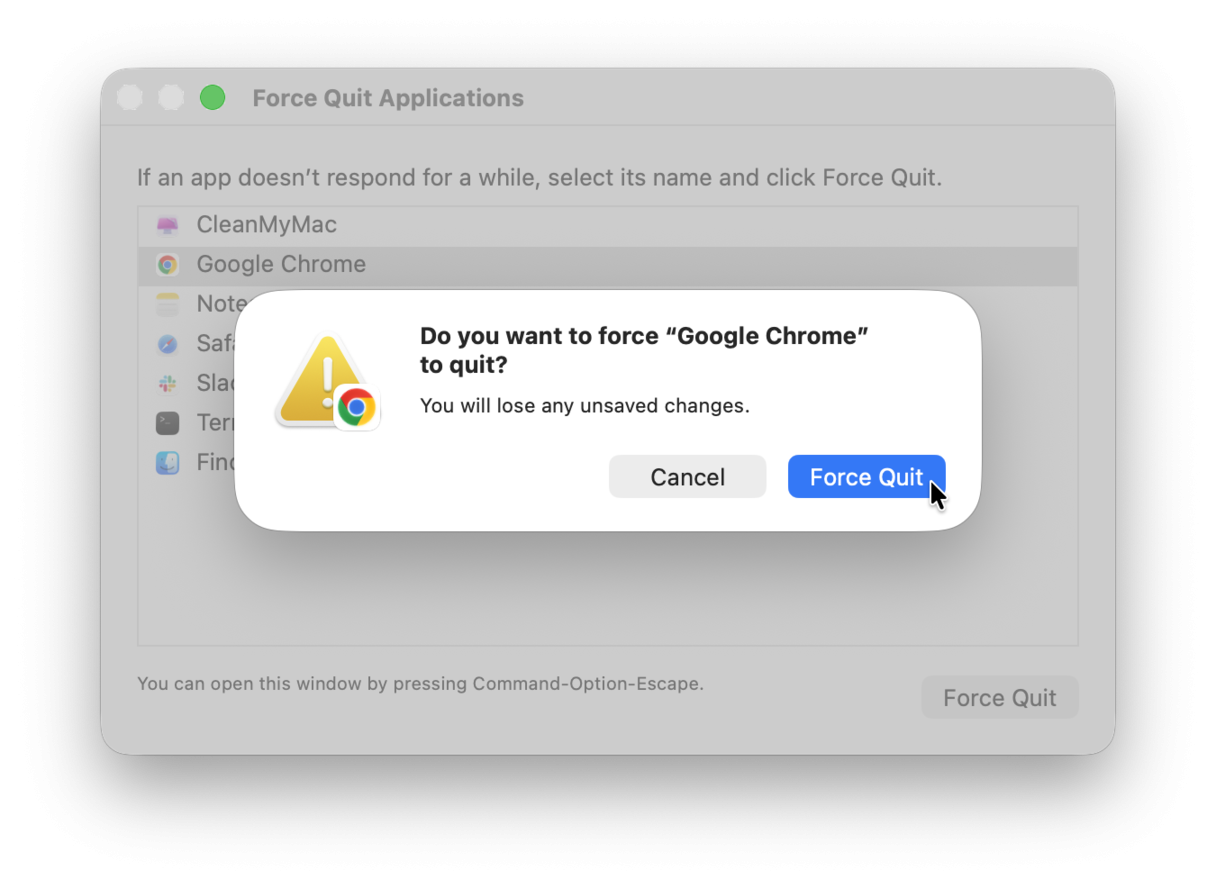1216x888 pixels.
Task: Select the Notes app icon
Action: (168, 303)
